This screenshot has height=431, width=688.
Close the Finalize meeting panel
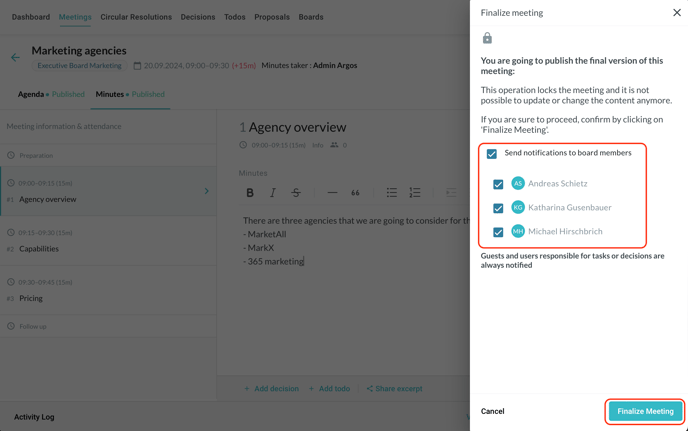pyautogui.click(x=676, y=13)
